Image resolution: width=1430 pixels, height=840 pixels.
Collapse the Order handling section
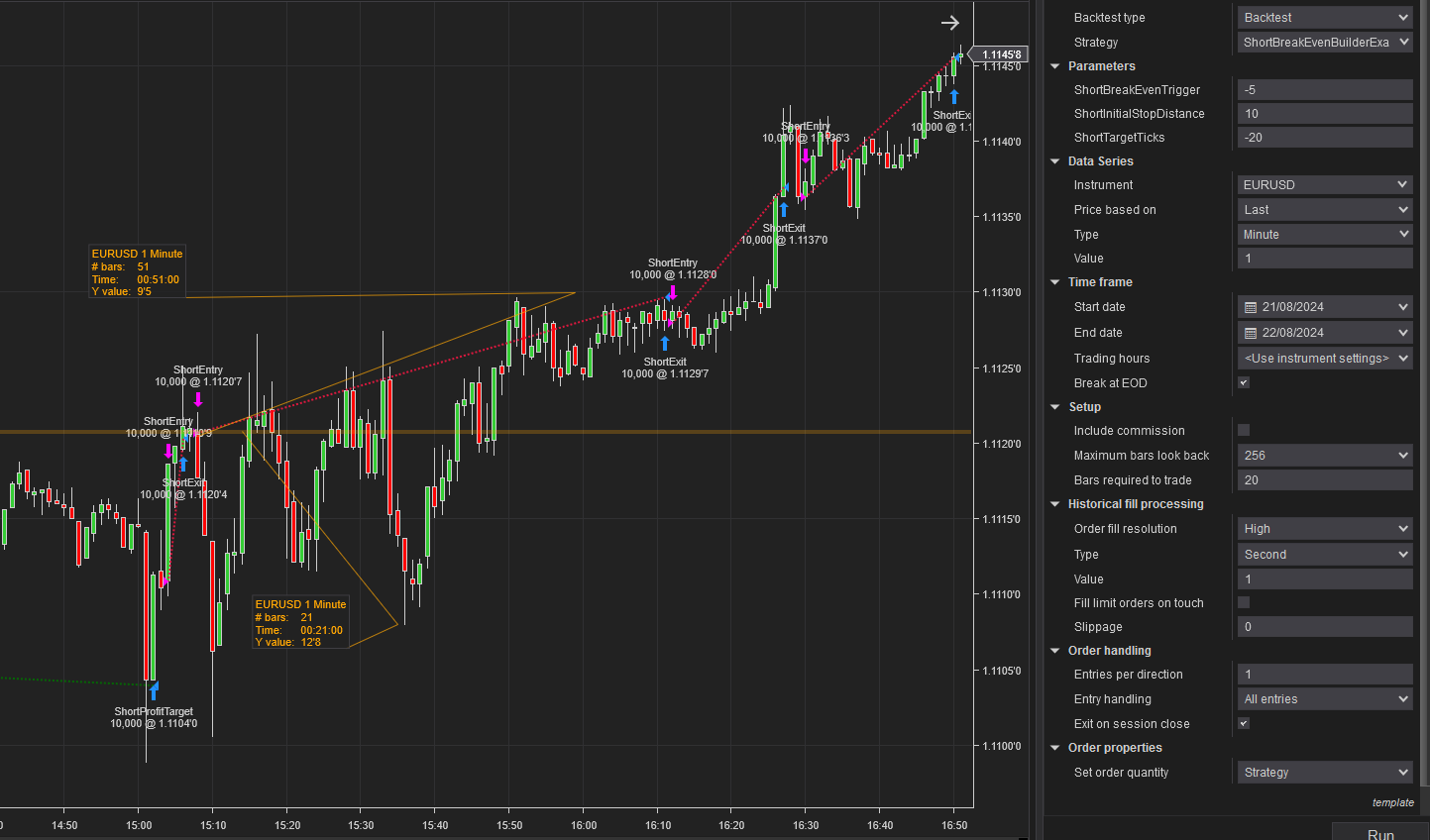pos(1054,651)
